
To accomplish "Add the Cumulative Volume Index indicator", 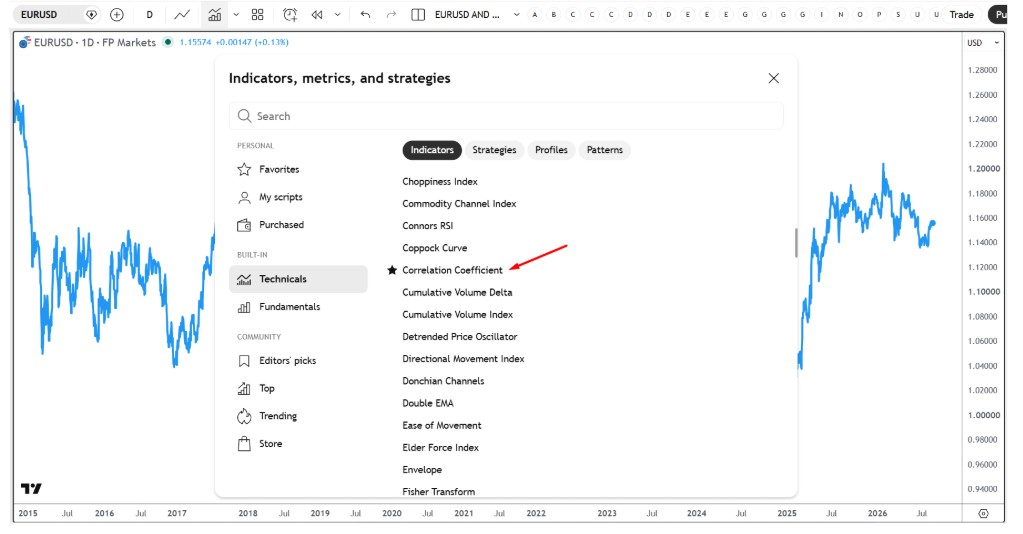I will 457,315.
